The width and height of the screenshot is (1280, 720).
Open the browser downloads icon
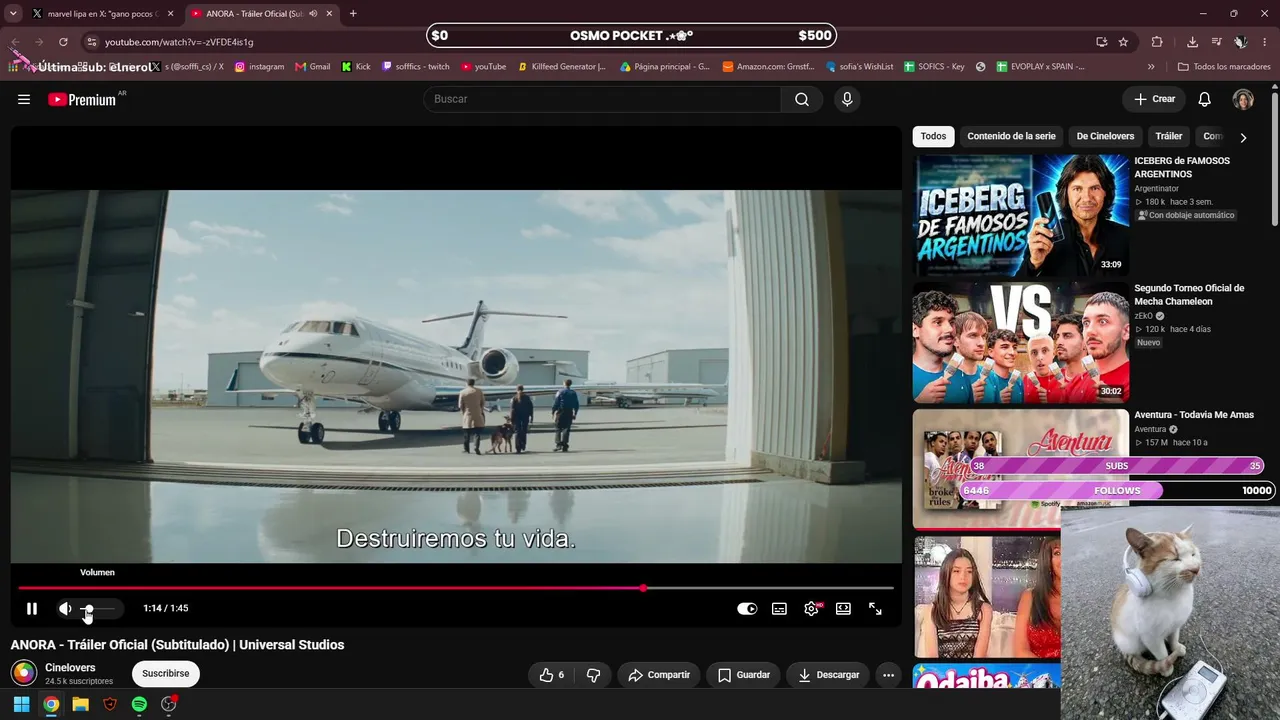click(1192, 42)
